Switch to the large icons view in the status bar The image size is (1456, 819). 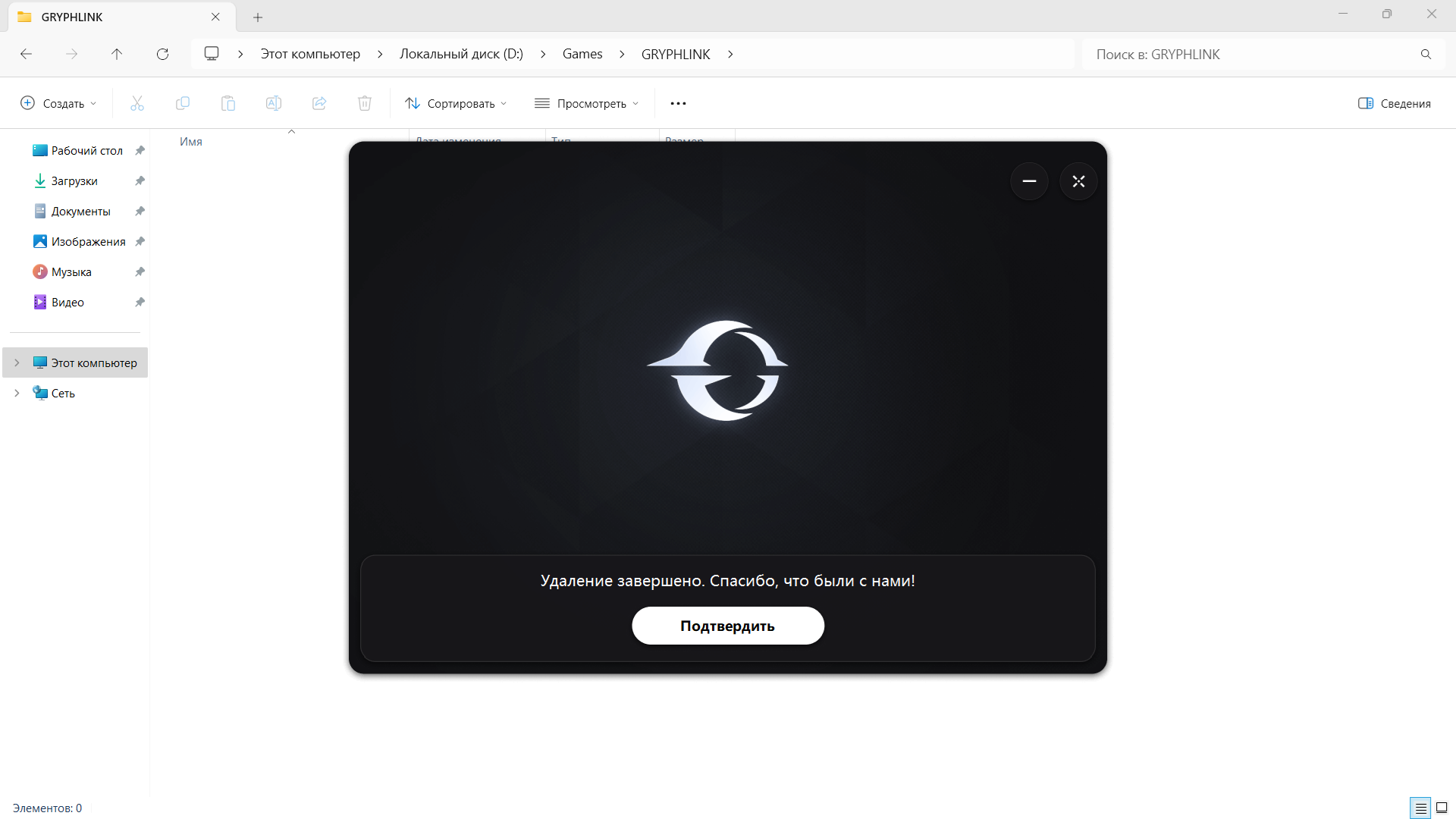tap(1442, 808)
